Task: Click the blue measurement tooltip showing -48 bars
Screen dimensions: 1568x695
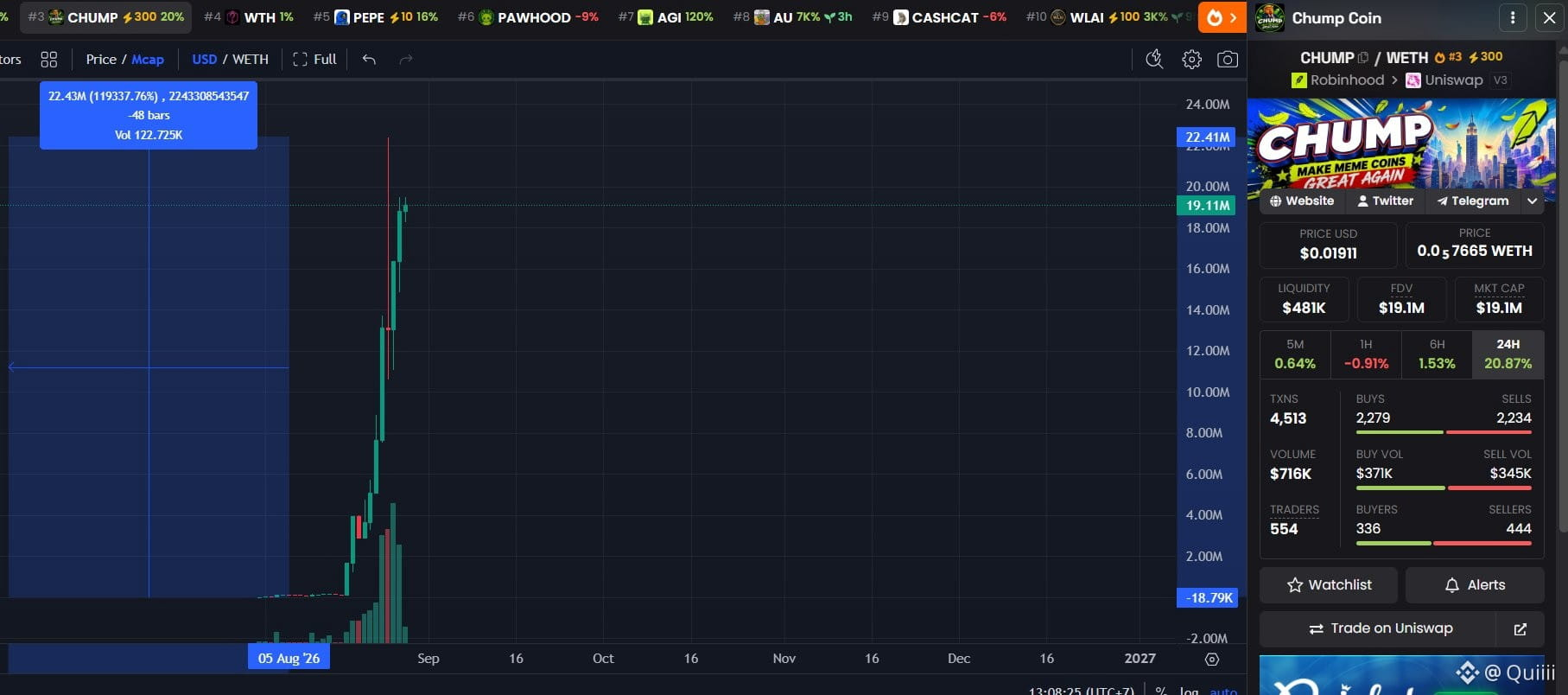Action: [149, 115]
